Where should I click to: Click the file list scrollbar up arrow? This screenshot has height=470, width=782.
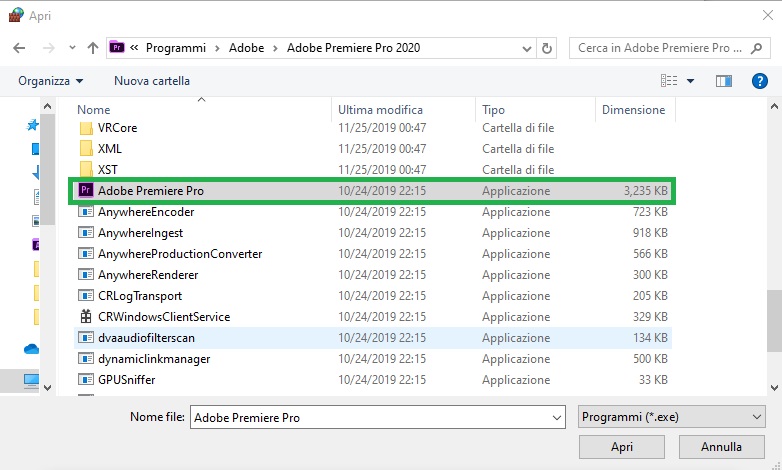coord(774,106)
